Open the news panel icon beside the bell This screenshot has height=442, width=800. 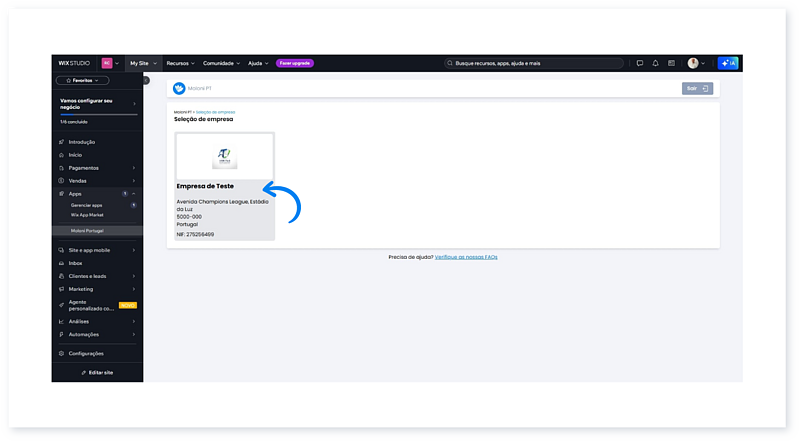(671, 63)
